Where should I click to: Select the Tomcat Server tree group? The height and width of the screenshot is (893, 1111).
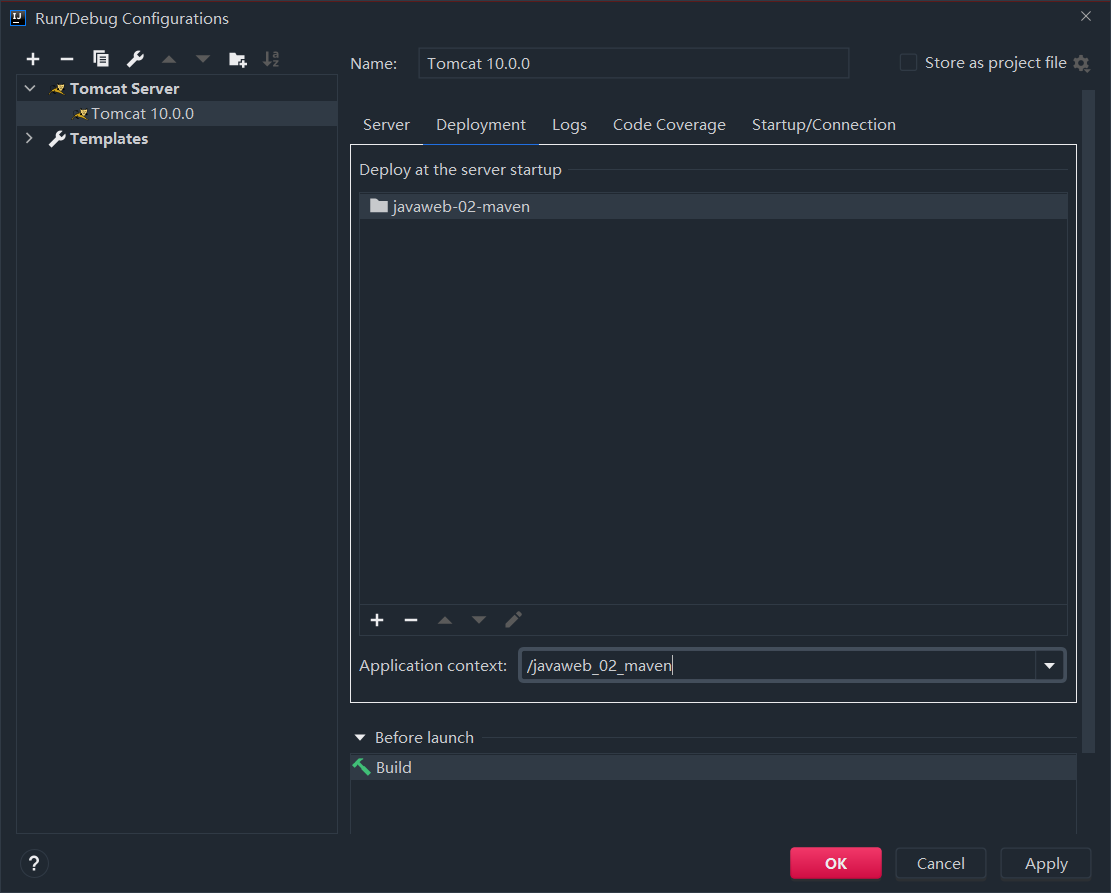177,89
